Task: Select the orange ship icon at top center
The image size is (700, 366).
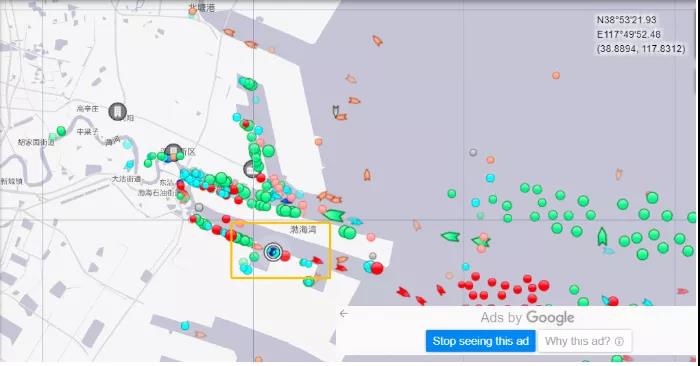Action: [378, 41]
